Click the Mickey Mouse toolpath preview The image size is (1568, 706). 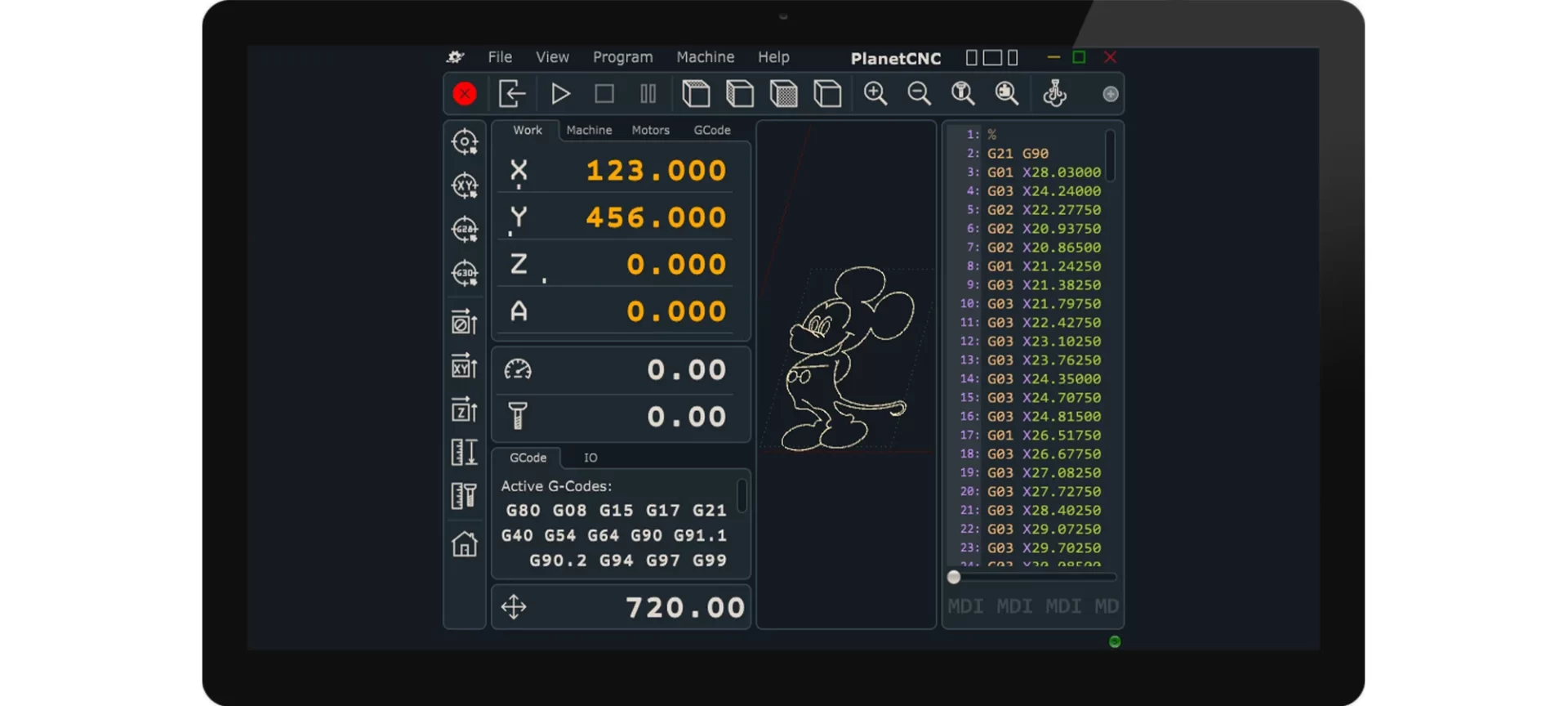[848, 358]
